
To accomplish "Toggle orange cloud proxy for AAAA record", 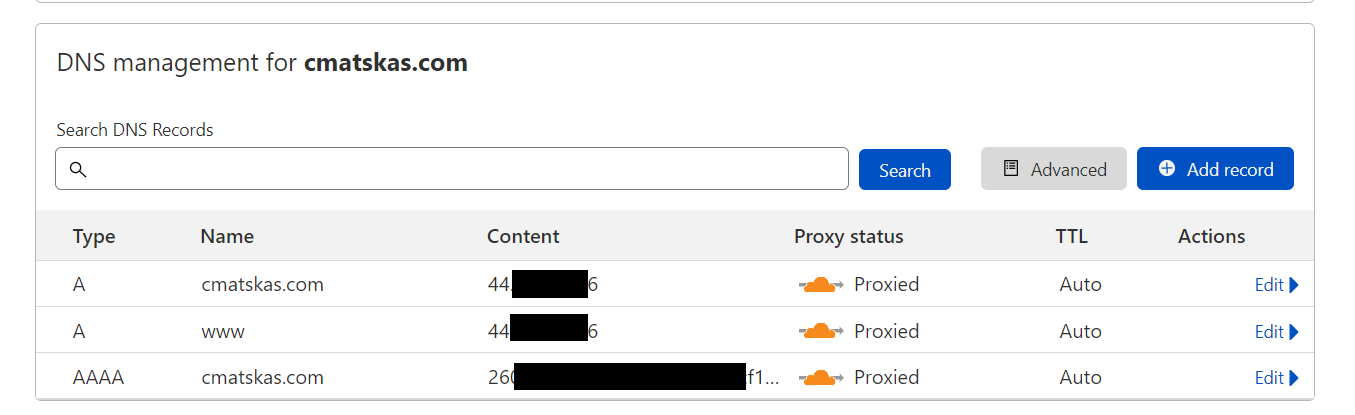I will [821, 377].
